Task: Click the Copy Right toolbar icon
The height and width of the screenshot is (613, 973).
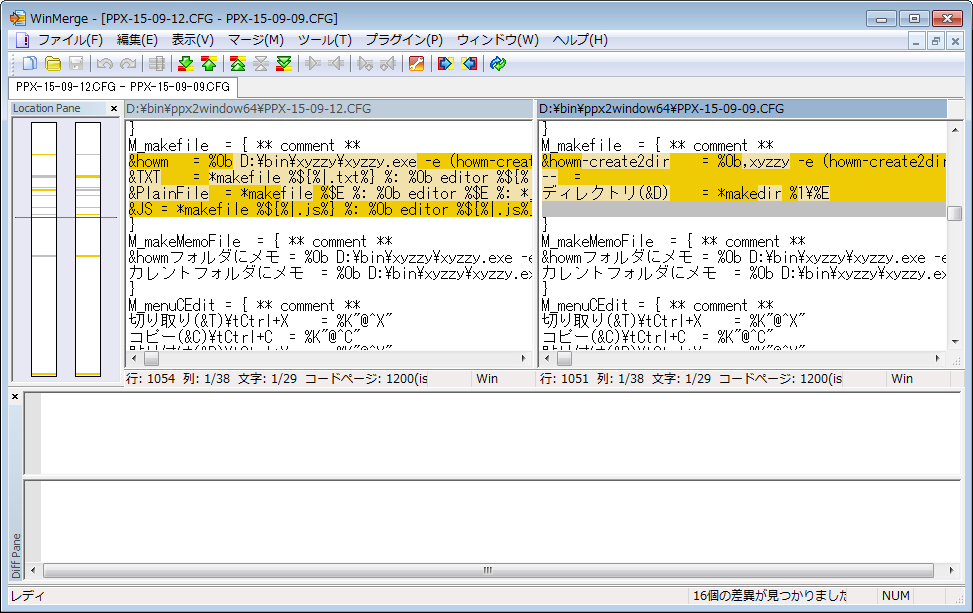Action: pyautogui.click(x=313, y=63)
